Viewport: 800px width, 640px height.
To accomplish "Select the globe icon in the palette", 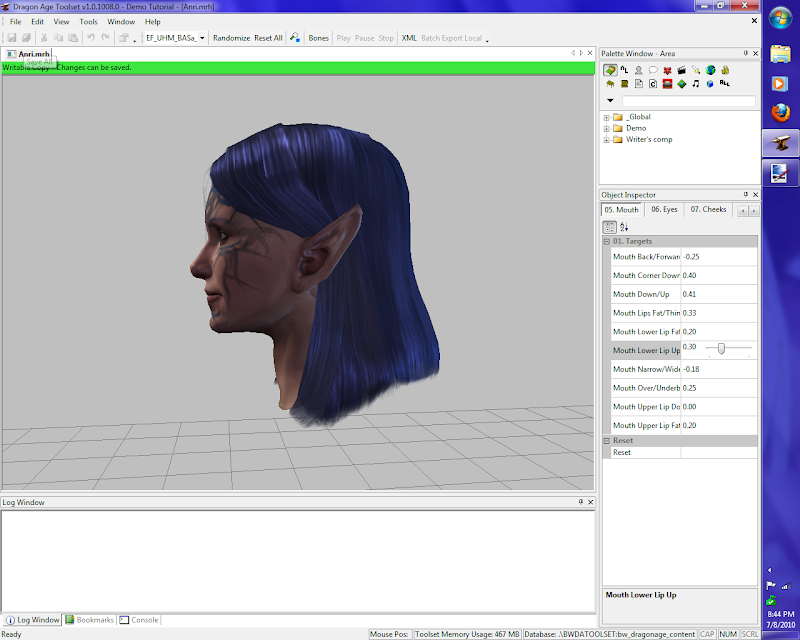I will (x=710, y=70).
